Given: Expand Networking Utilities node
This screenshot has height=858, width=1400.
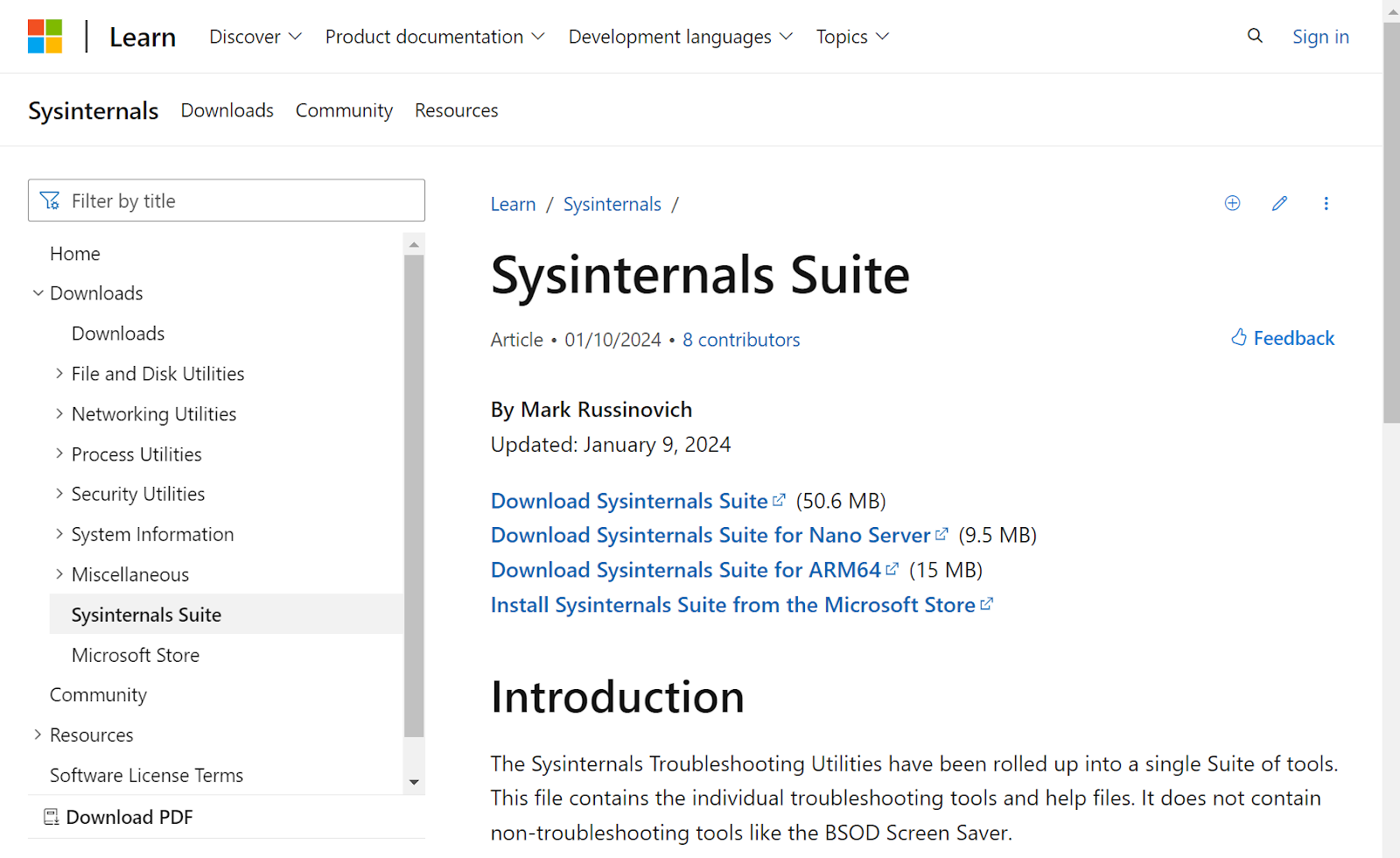Looking at the screenshot, I should 59,413.
